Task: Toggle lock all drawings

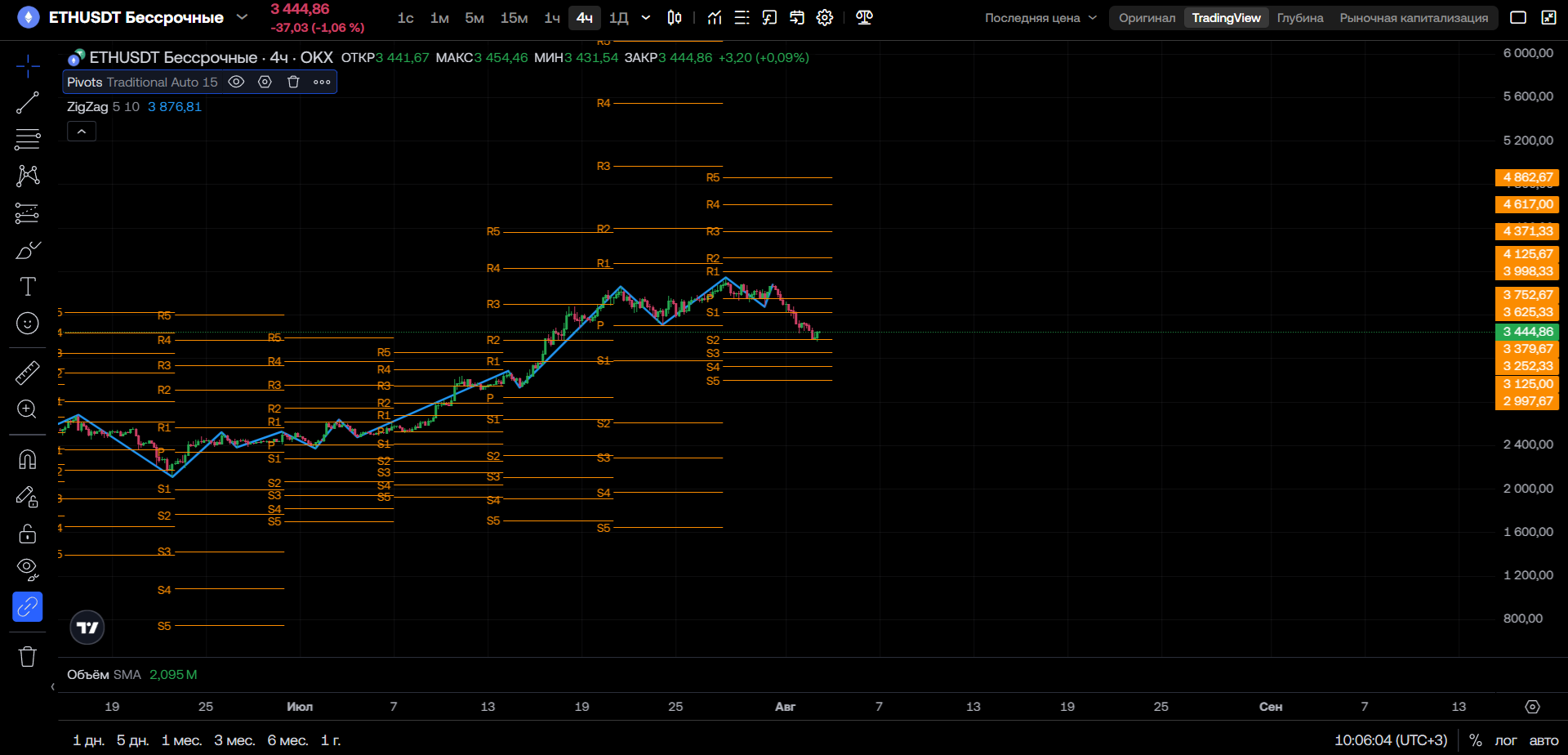Action: coord(28,534)
